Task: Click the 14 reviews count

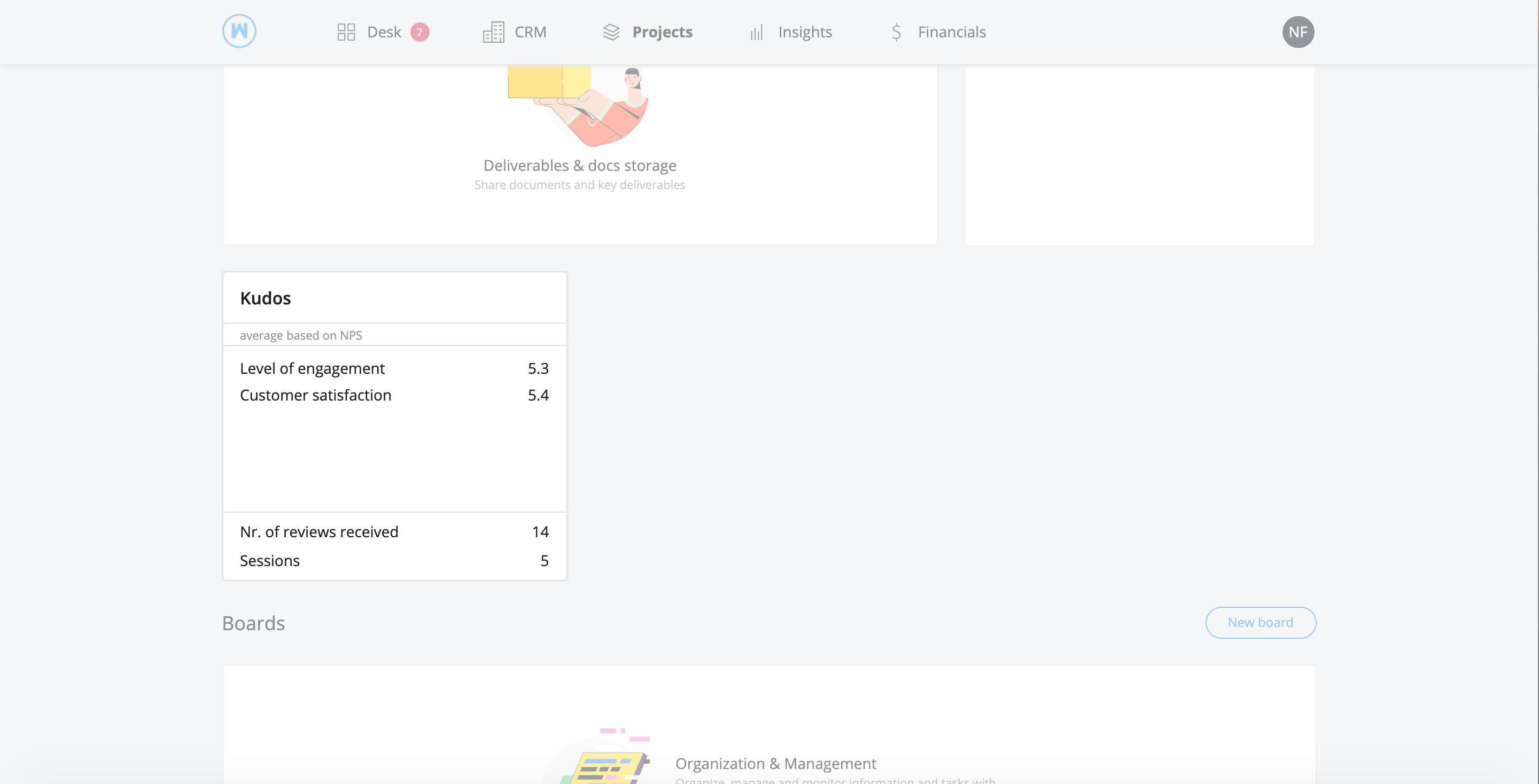Action: click(540, 531)
